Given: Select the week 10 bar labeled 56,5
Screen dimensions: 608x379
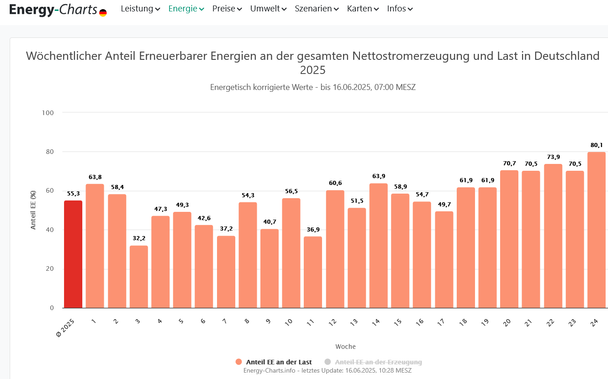Looking at the screenshot, I should coord(291,253).
